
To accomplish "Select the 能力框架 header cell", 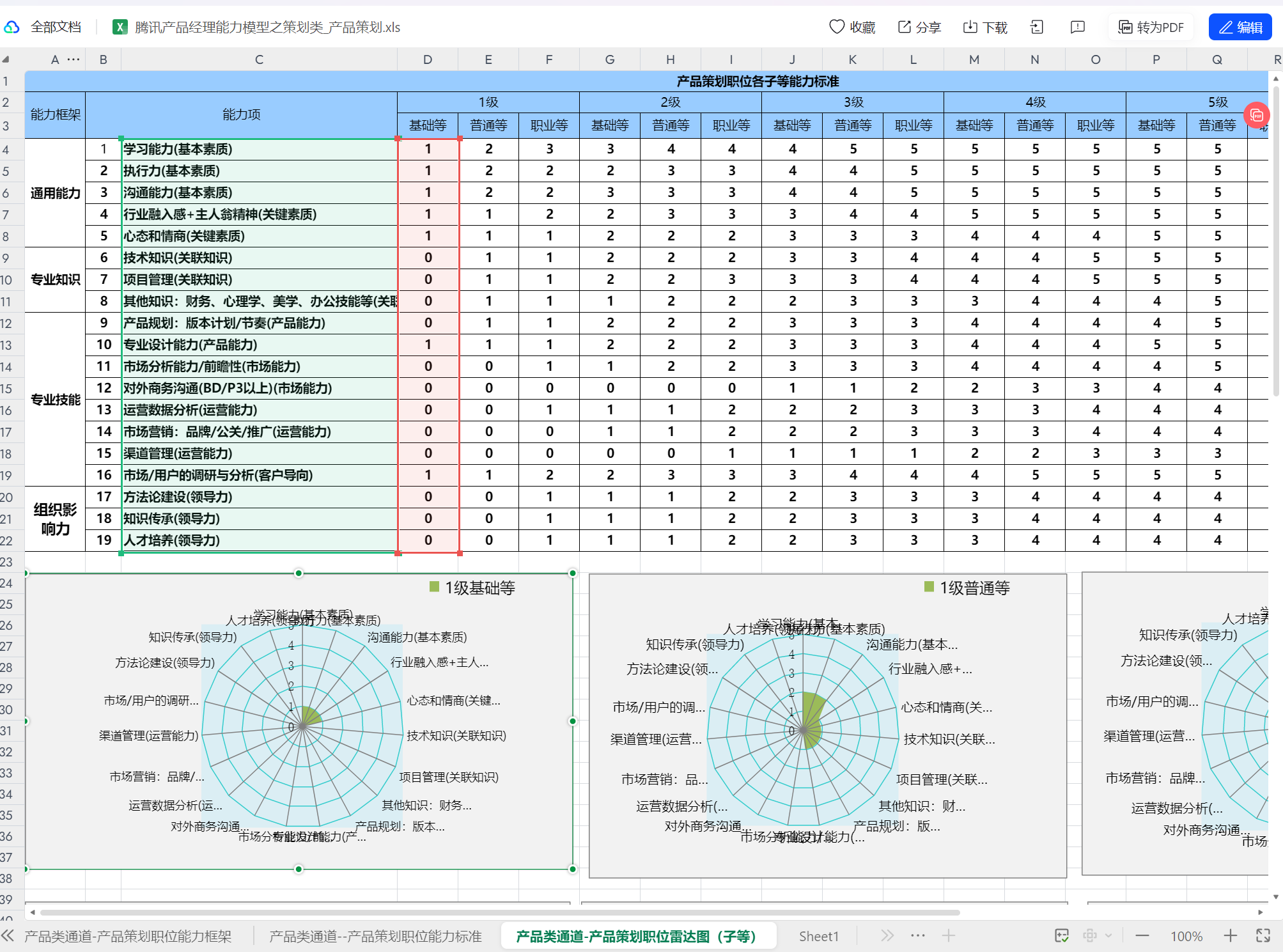I will (x=55, y=114).
